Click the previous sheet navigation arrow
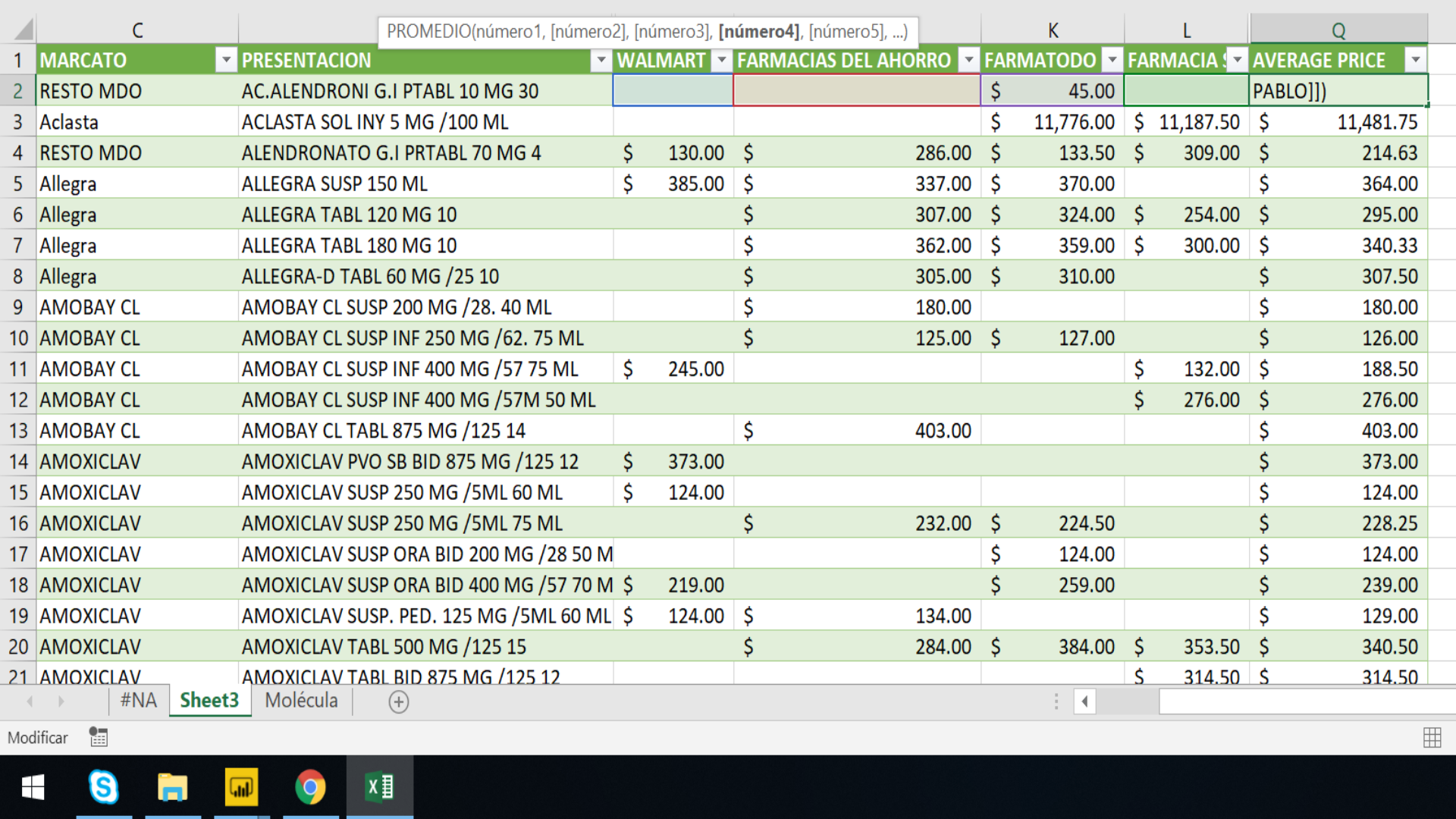This screenshot has width=1456, height=819. tap(30, 701)
